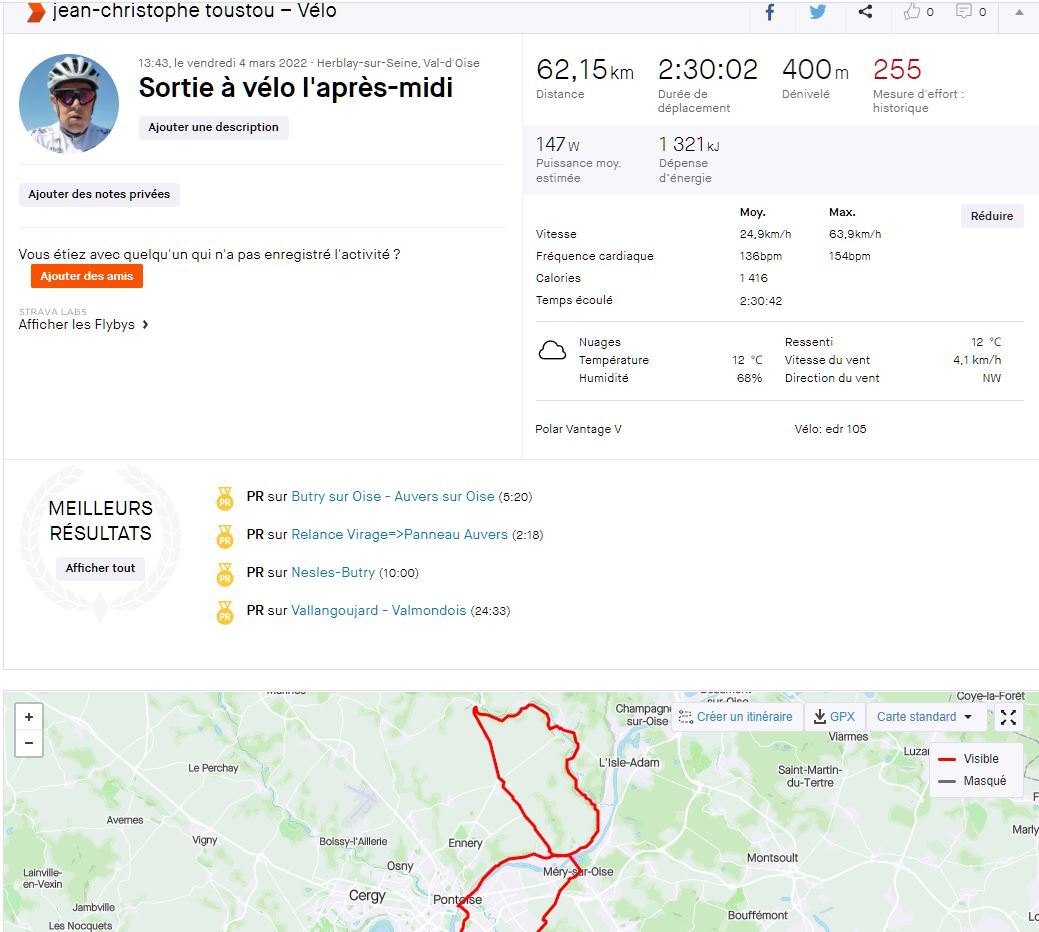Click the Strava orange logo chevron
The image size is (1039, 932).
36,12
